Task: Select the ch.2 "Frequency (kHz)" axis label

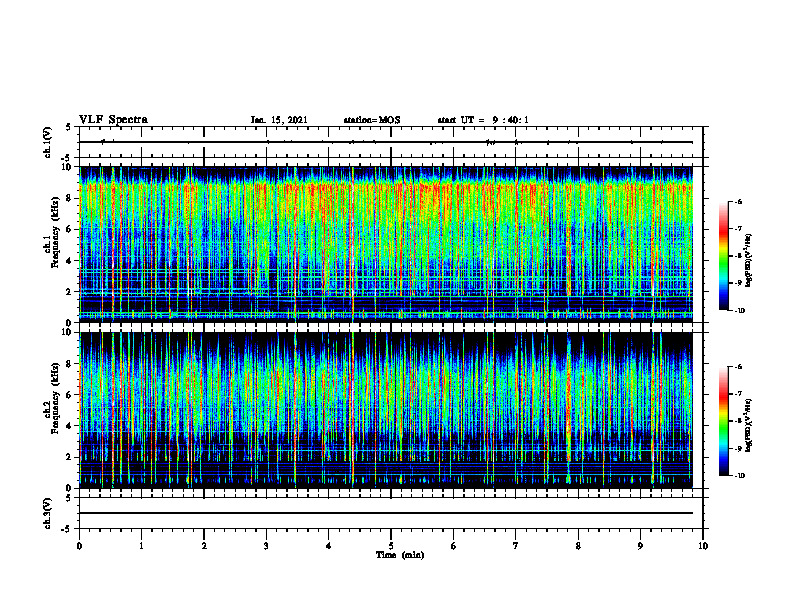Action: pyautogui.click(x=56, y=398)
